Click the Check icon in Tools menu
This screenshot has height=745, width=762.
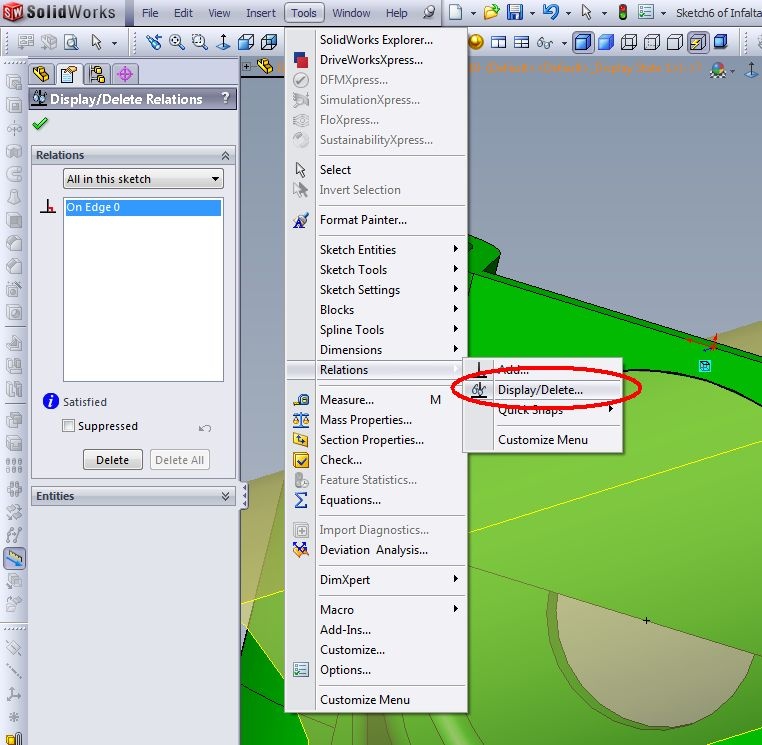(x=301, y=460)
